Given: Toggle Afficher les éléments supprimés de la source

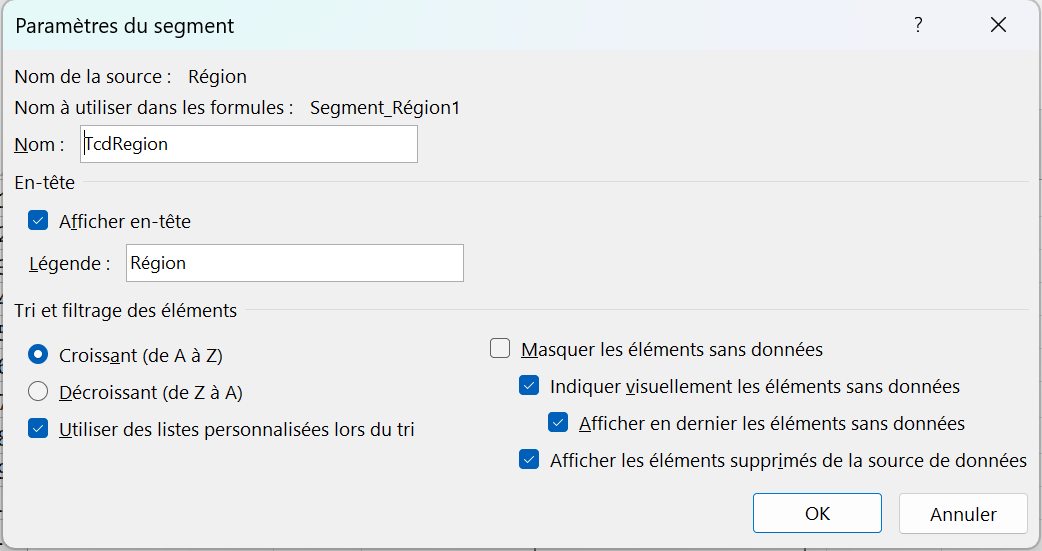Looking at the screenshot, I should point(529,459).
